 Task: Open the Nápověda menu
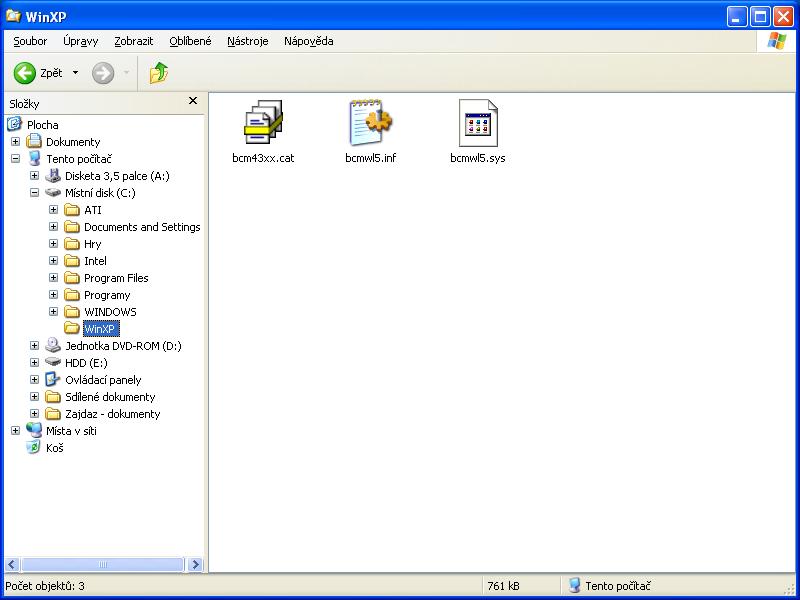coord(309,41)
